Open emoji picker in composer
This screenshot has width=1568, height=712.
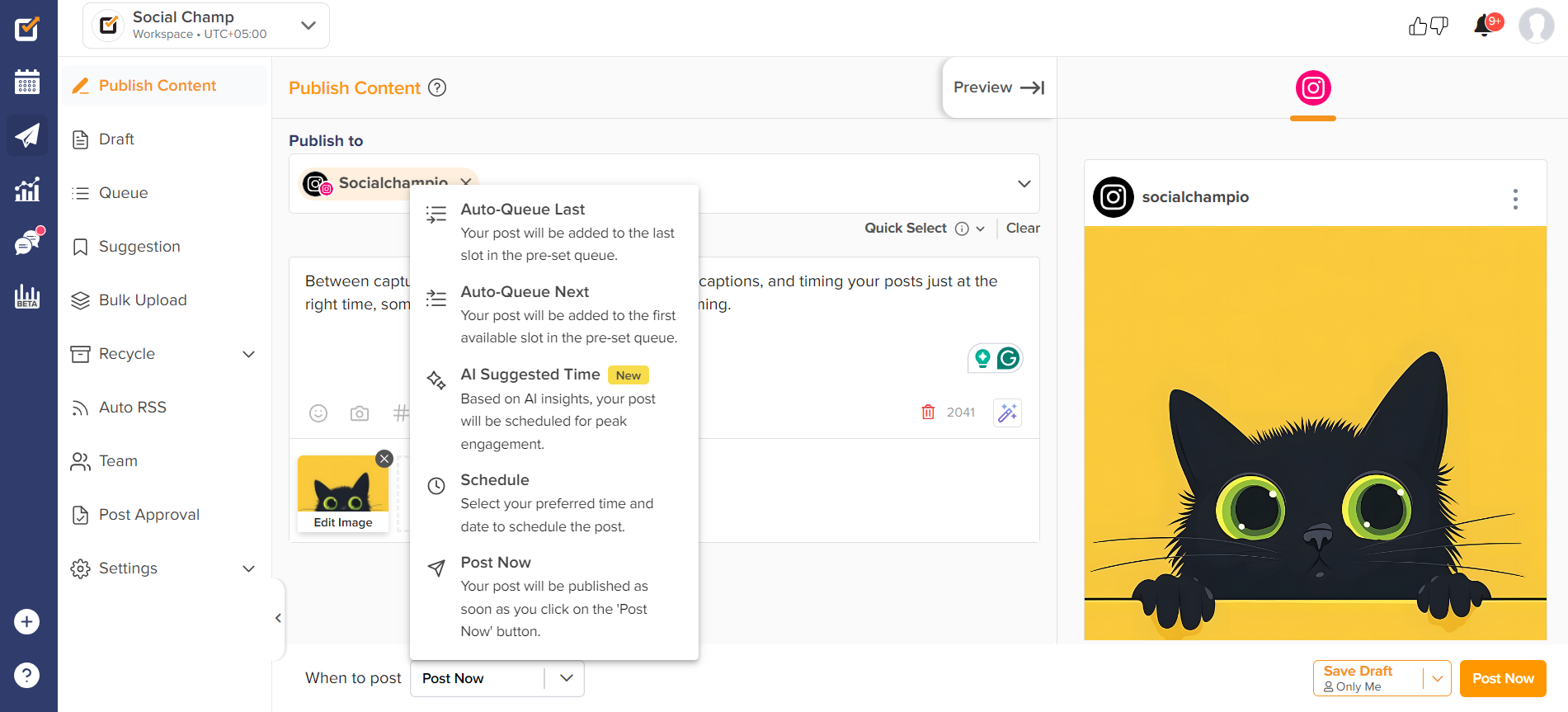point(318,413)
